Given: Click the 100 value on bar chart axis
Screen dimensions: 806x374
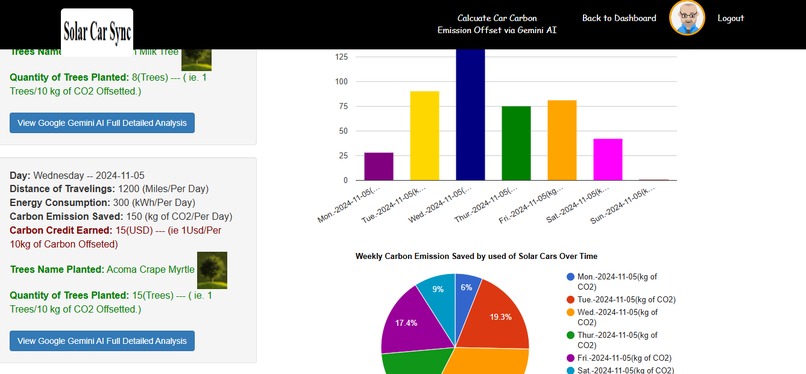Looking at the screenshot, I should pyautogui.click(x=341, y=82).
